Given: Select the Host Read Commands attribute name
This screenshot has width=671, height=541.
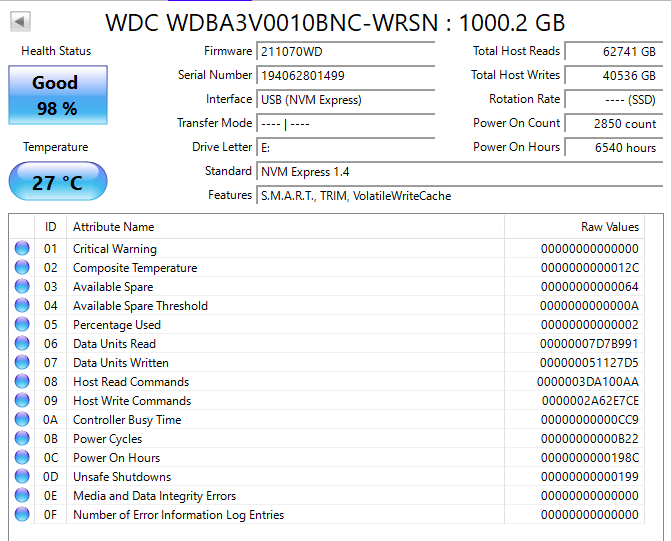Looking at the screenshot, I should (x=131, y=382).
